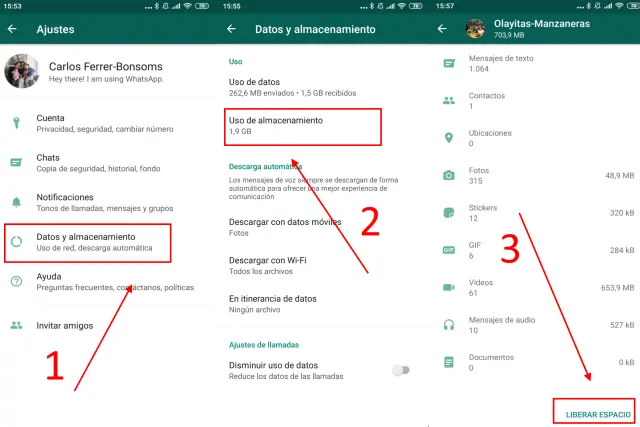Viewport: 640px width, 427px height.
Task: Tap Carlos Ferrer-Bonsoms profile picture
Action: pos(21,72)
